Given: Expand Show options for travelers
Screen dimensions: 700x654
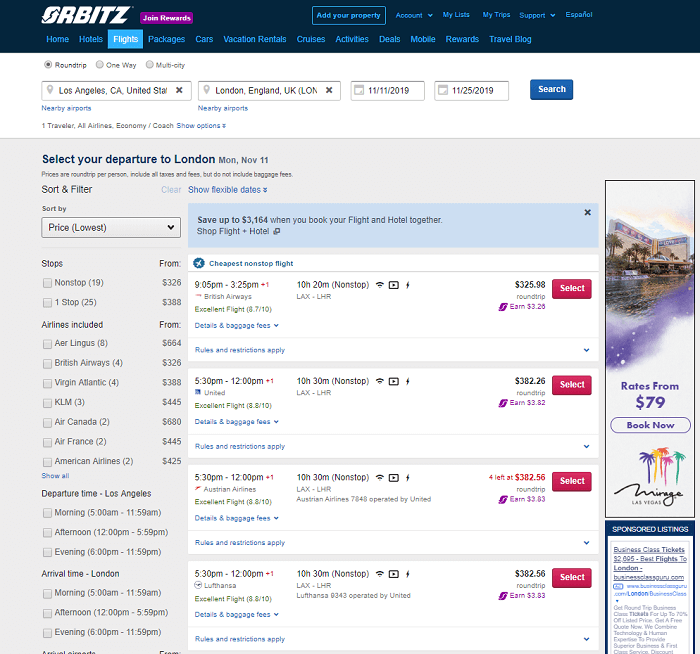Looking at the screenshot, I should tap(201, 126).
